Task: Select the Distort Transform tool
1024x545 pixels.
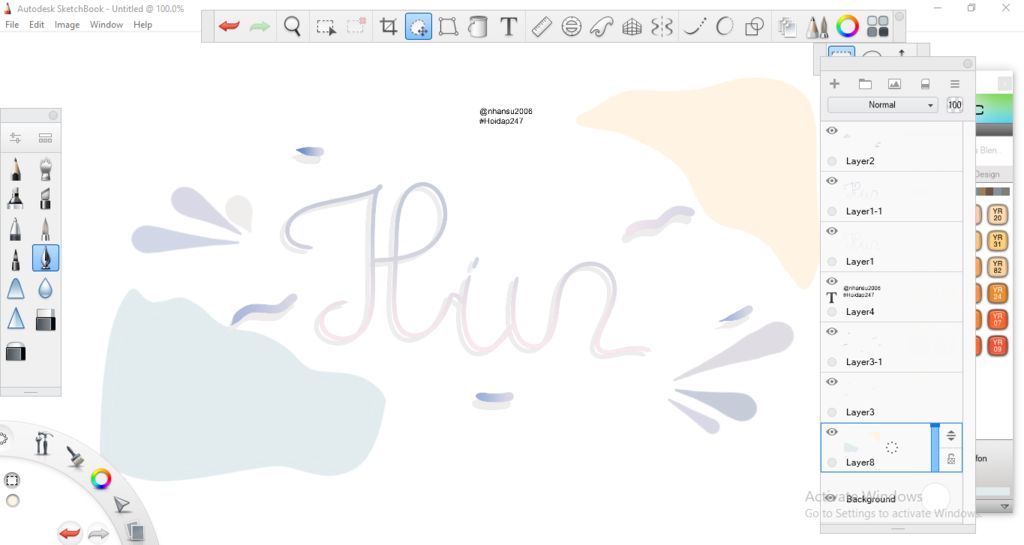Action: [448, 26]
